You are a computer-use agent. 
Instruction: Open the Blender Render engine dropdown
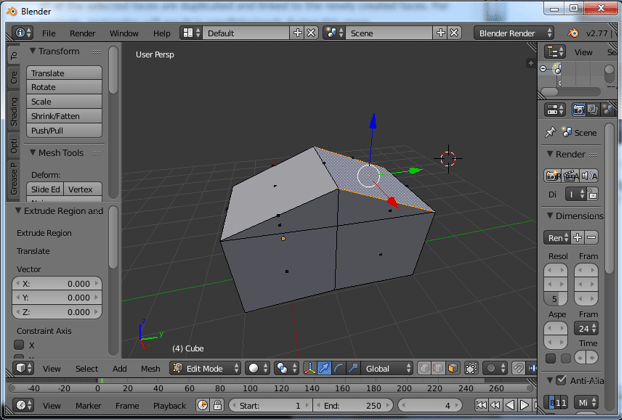click(x=514, y=33)
